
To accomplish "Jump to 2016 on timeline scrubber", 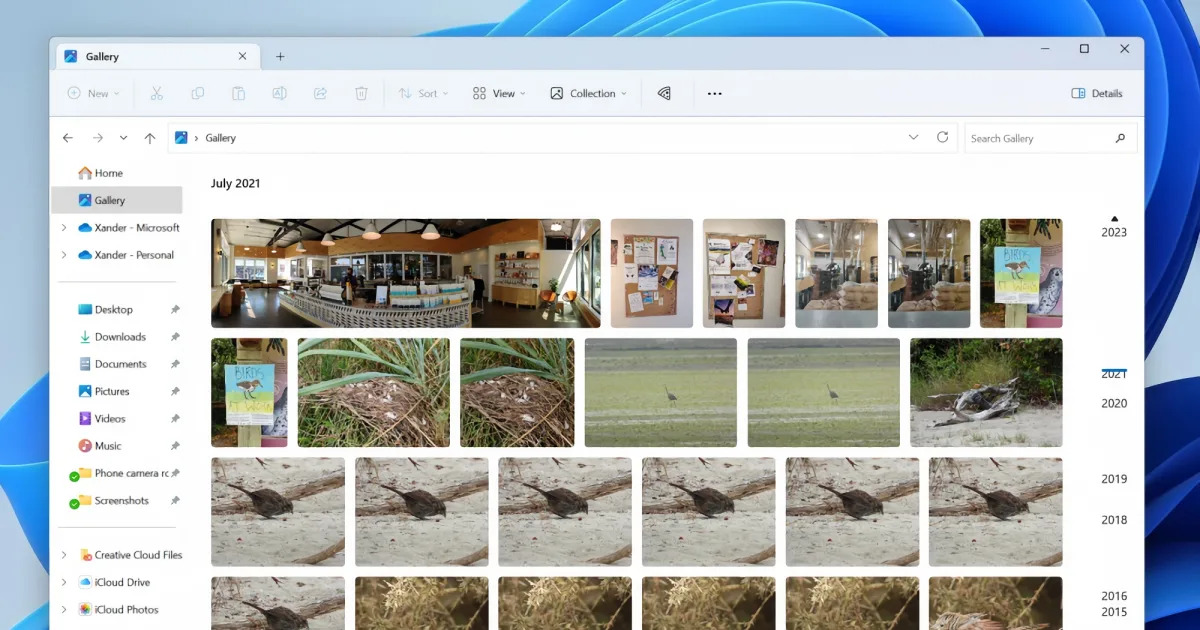I will [x=1114, y=596].
